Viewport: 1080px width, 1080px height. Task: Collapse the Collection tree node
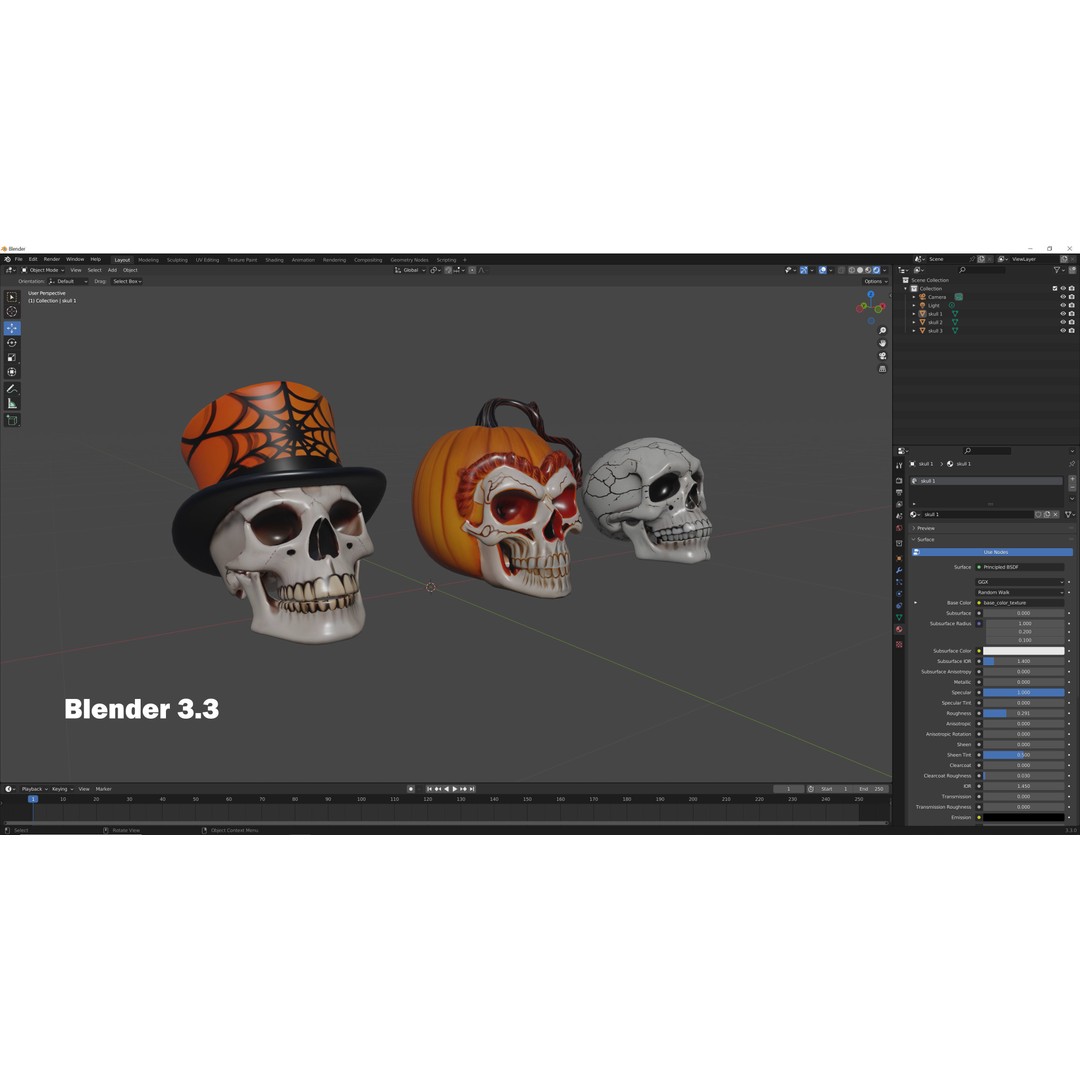905,289
